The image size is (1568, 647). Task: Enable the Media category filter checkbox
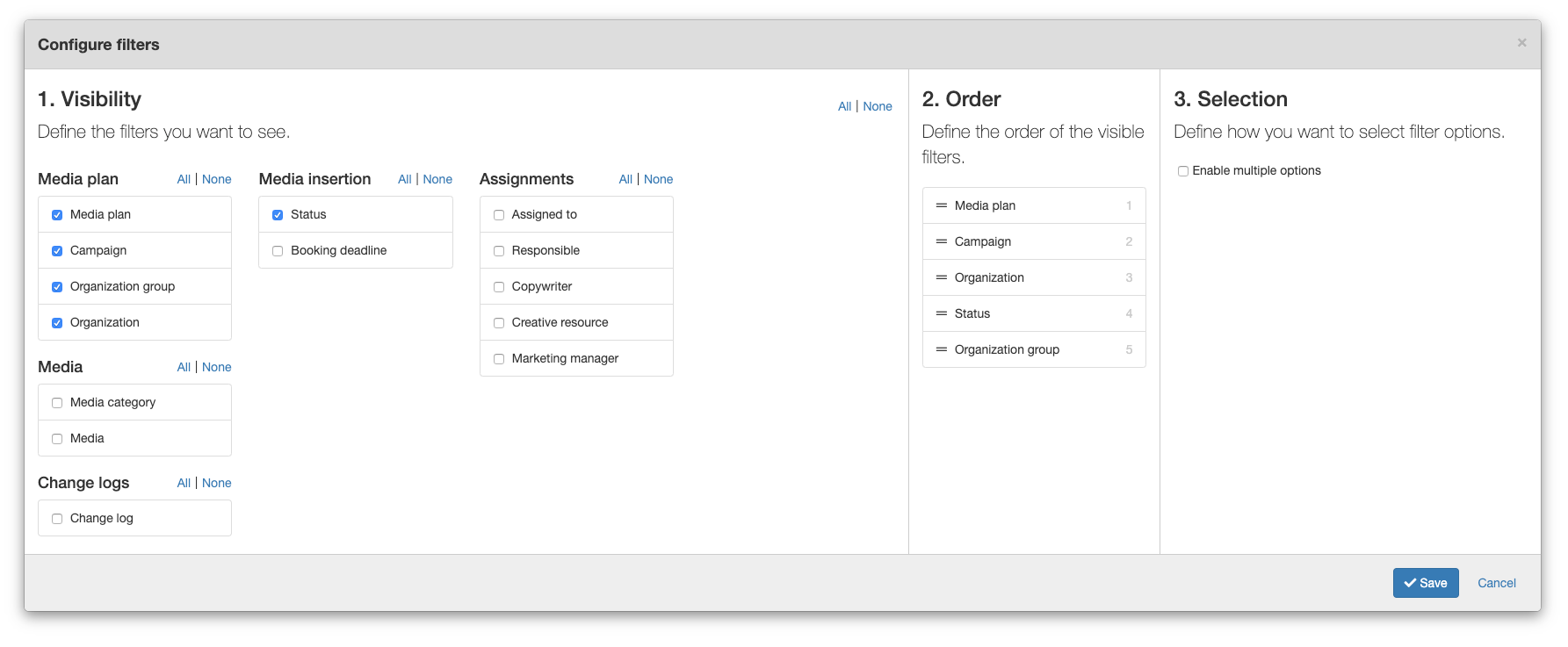57,403
